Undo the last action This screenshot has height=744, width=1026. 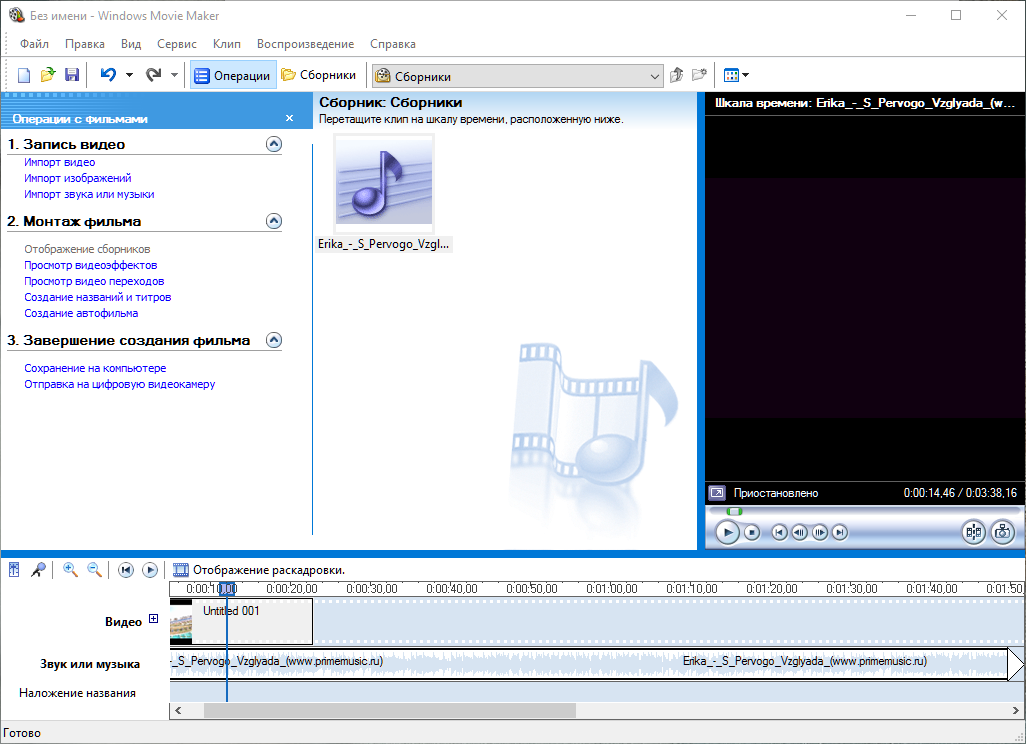(109, 75)
